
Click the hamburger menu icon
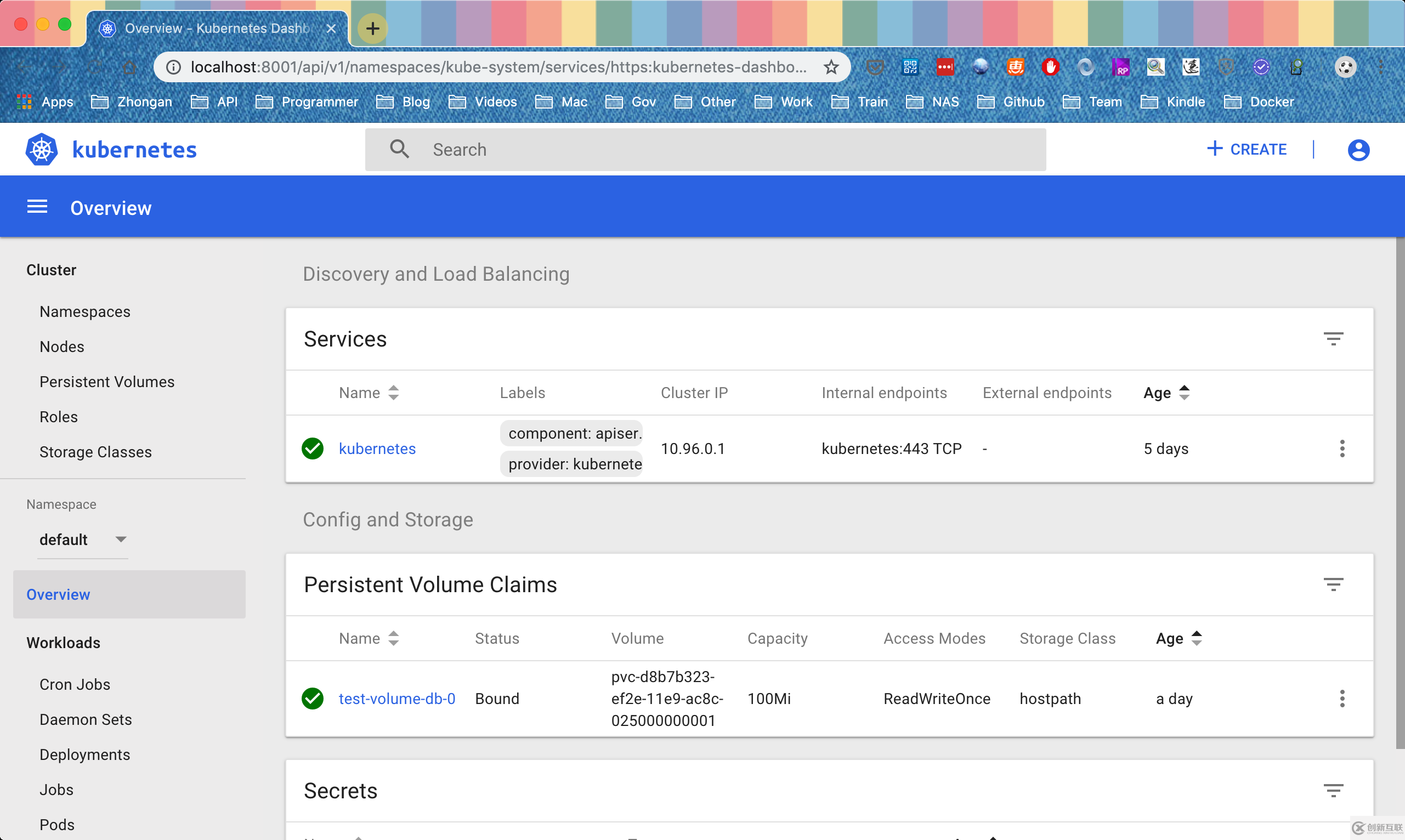(36, 207)
